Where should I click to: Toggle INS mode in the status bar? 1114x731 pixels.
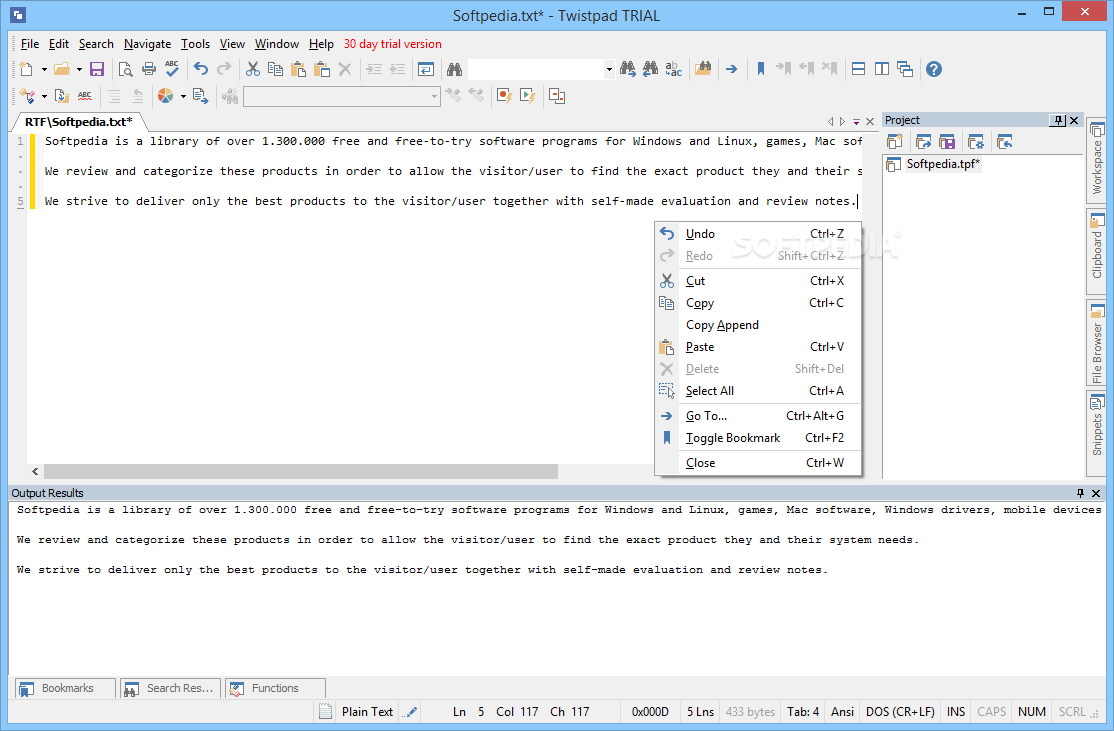coord(956,711)
